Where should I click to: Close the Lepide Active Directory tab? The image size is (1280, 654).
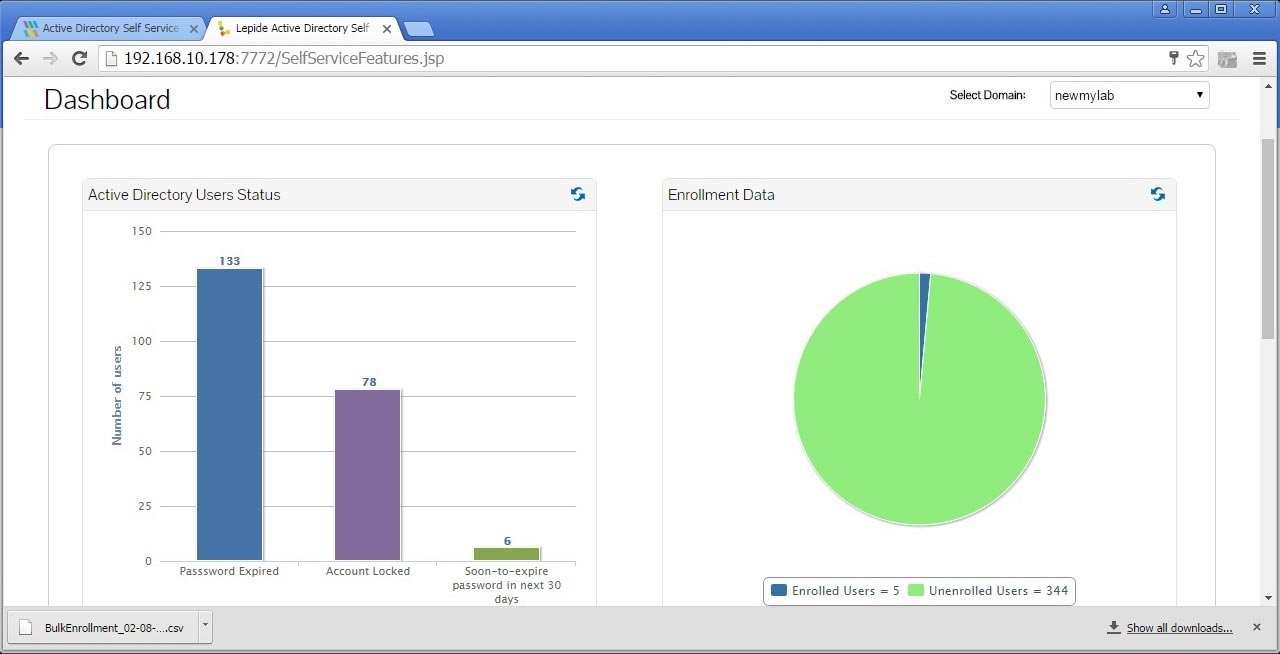[387, 28]
